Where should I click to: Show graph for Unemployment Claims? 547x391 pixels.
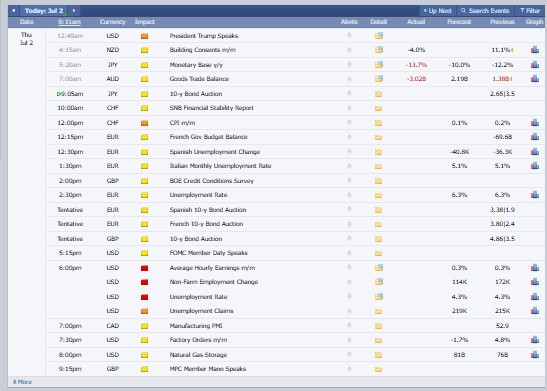point(535,311)
